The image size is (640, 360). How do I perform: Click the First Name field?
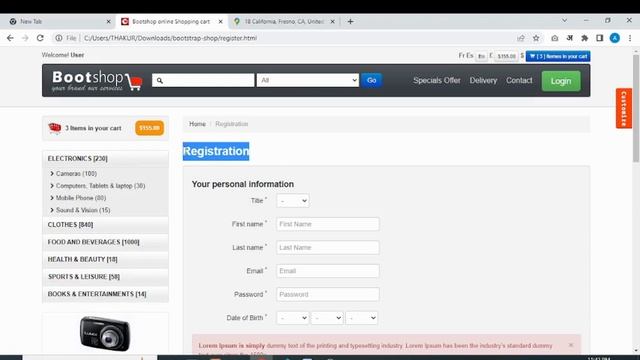328,224
